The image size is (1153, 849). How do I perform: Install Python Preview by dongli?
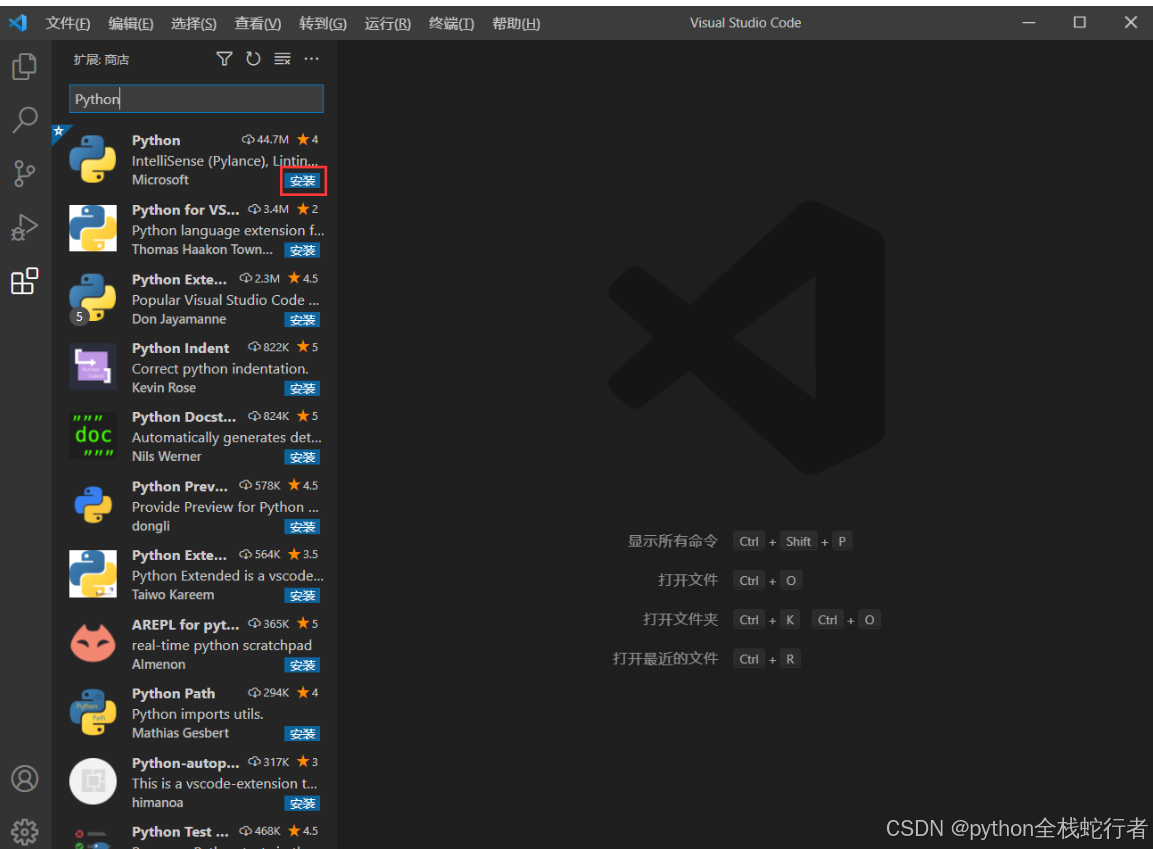point(302,527)
